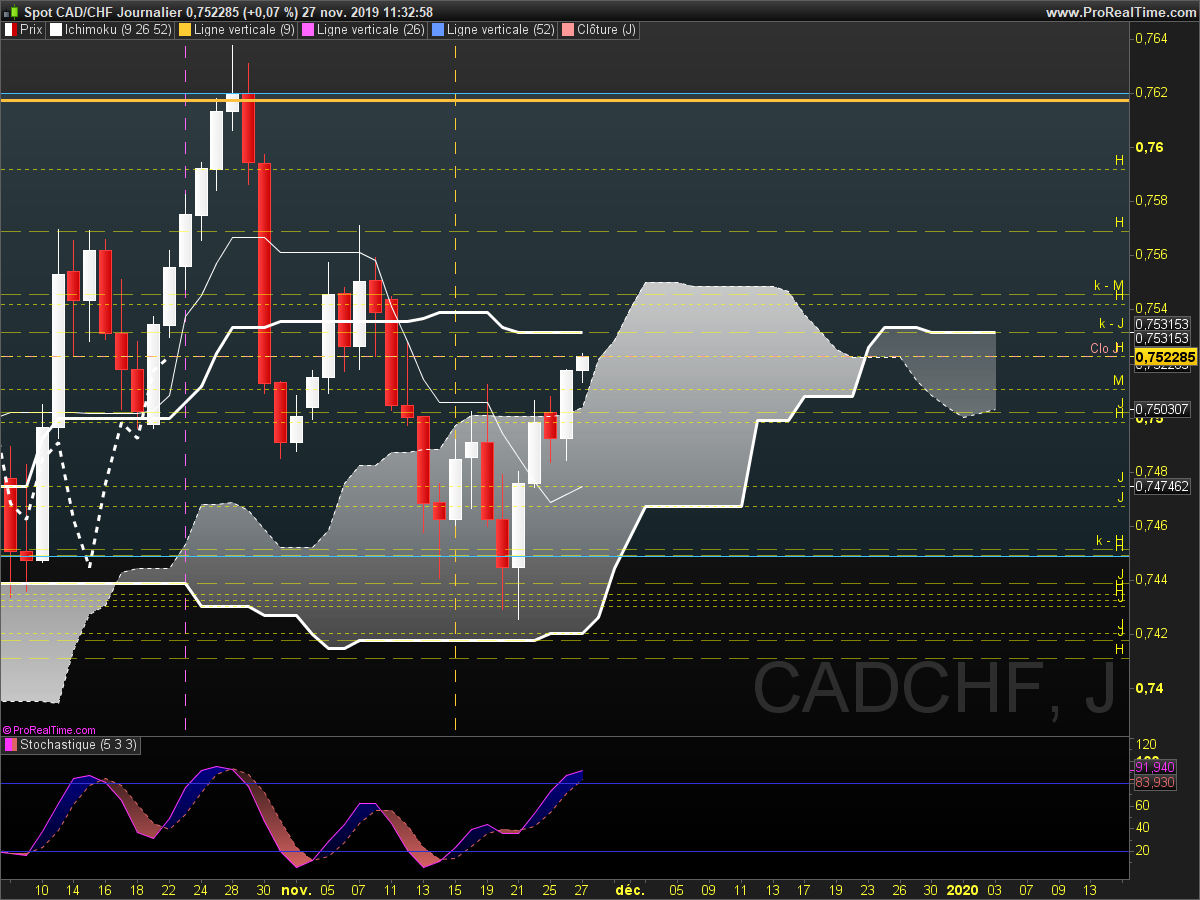Click the 0,750307 price tag
Screen dimensions: 1200x900
point(1160,409)
